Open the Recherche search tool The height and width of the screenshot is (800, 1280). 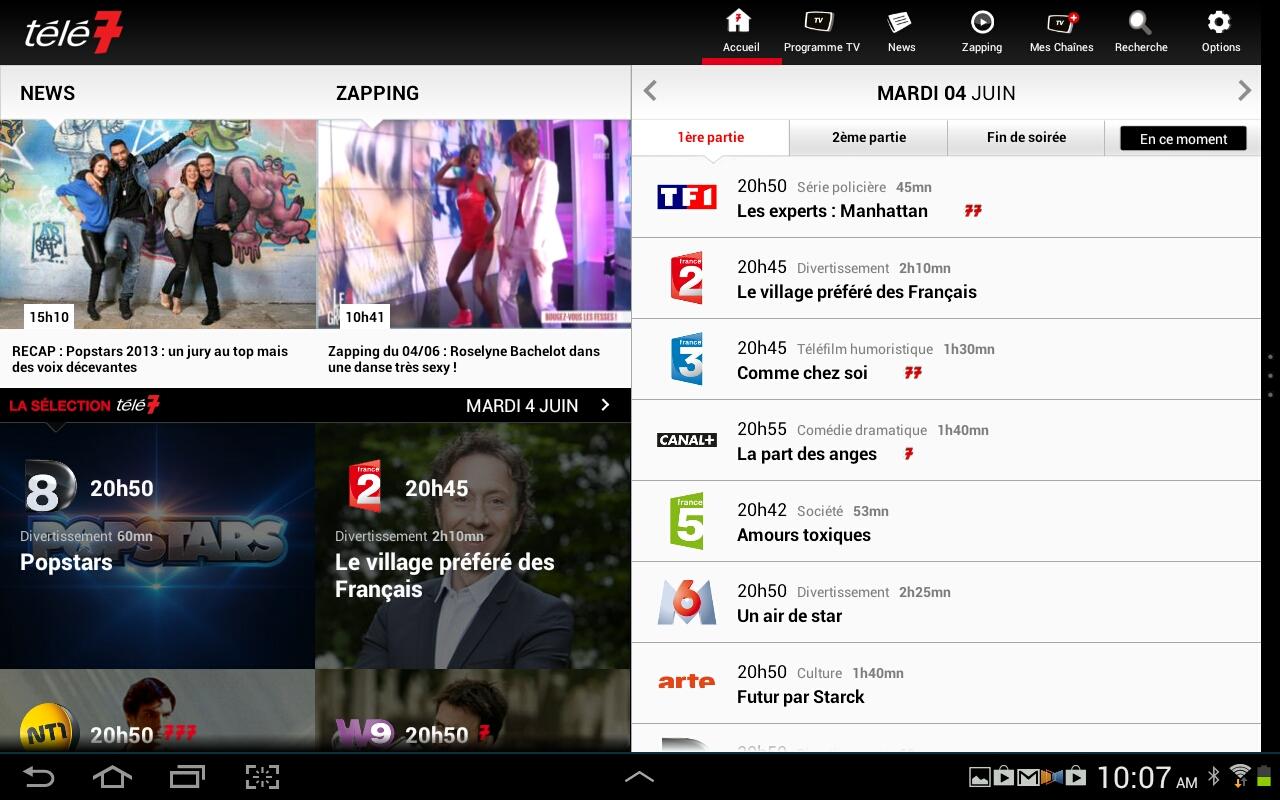click(1141, 32)
